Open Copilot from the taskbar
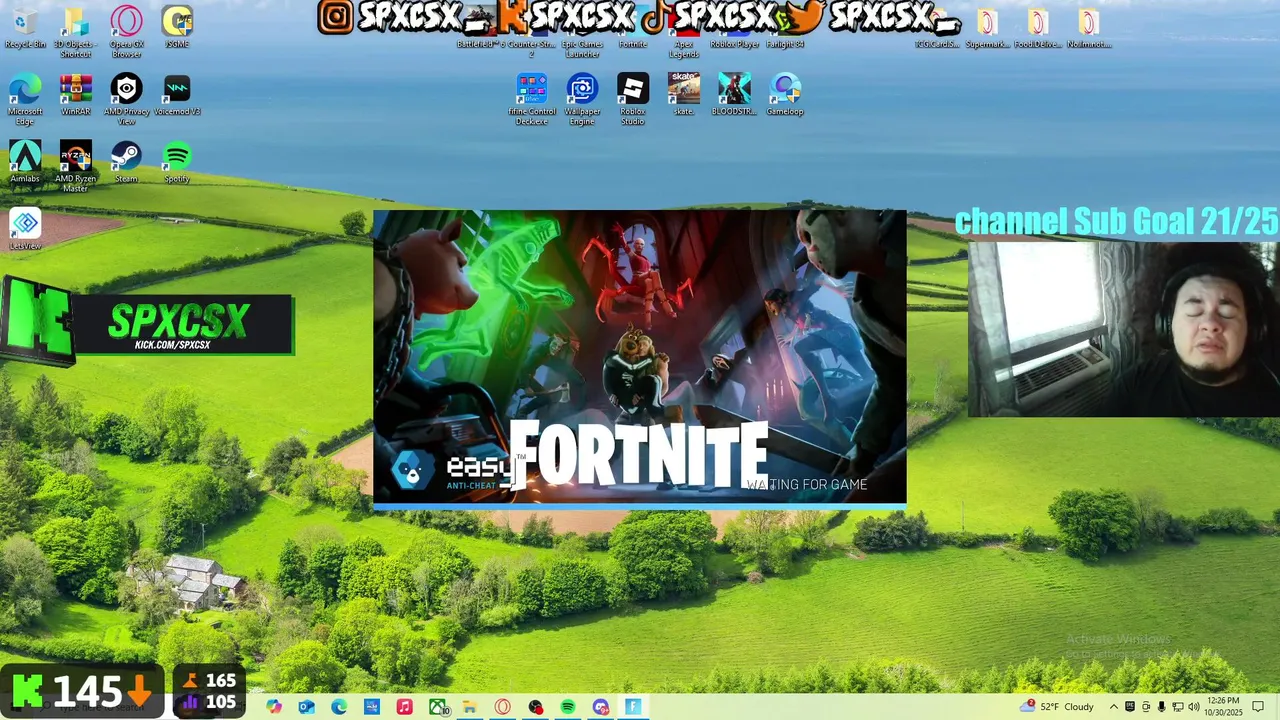The width and height of the screenshot is (1280, 720). pos(274,707)
